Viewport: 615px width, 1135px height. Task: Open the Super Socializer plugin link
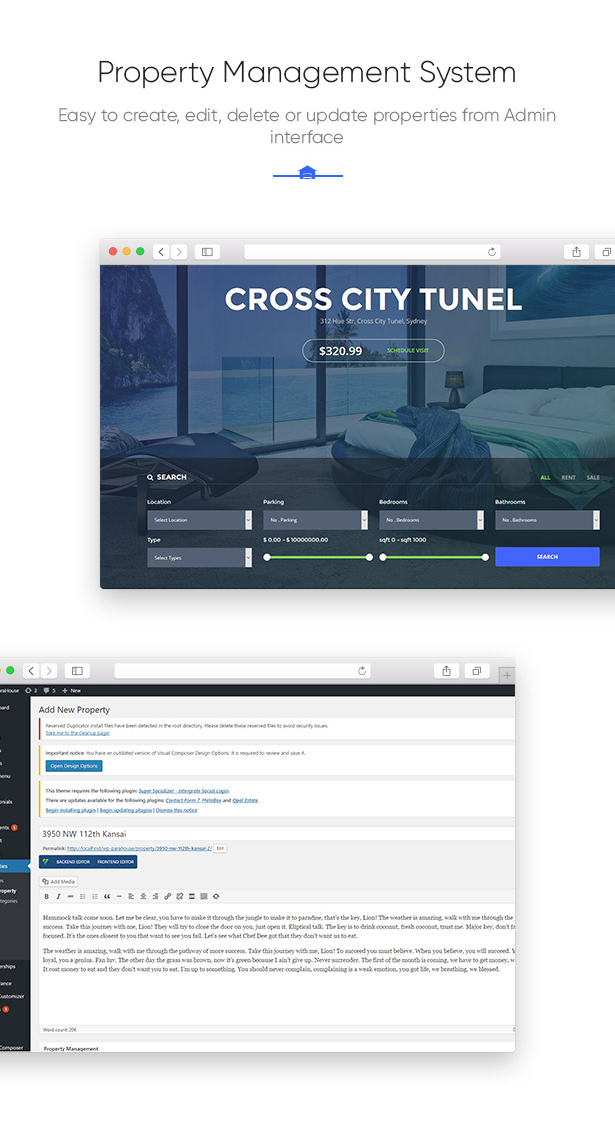tap(184, 791)
